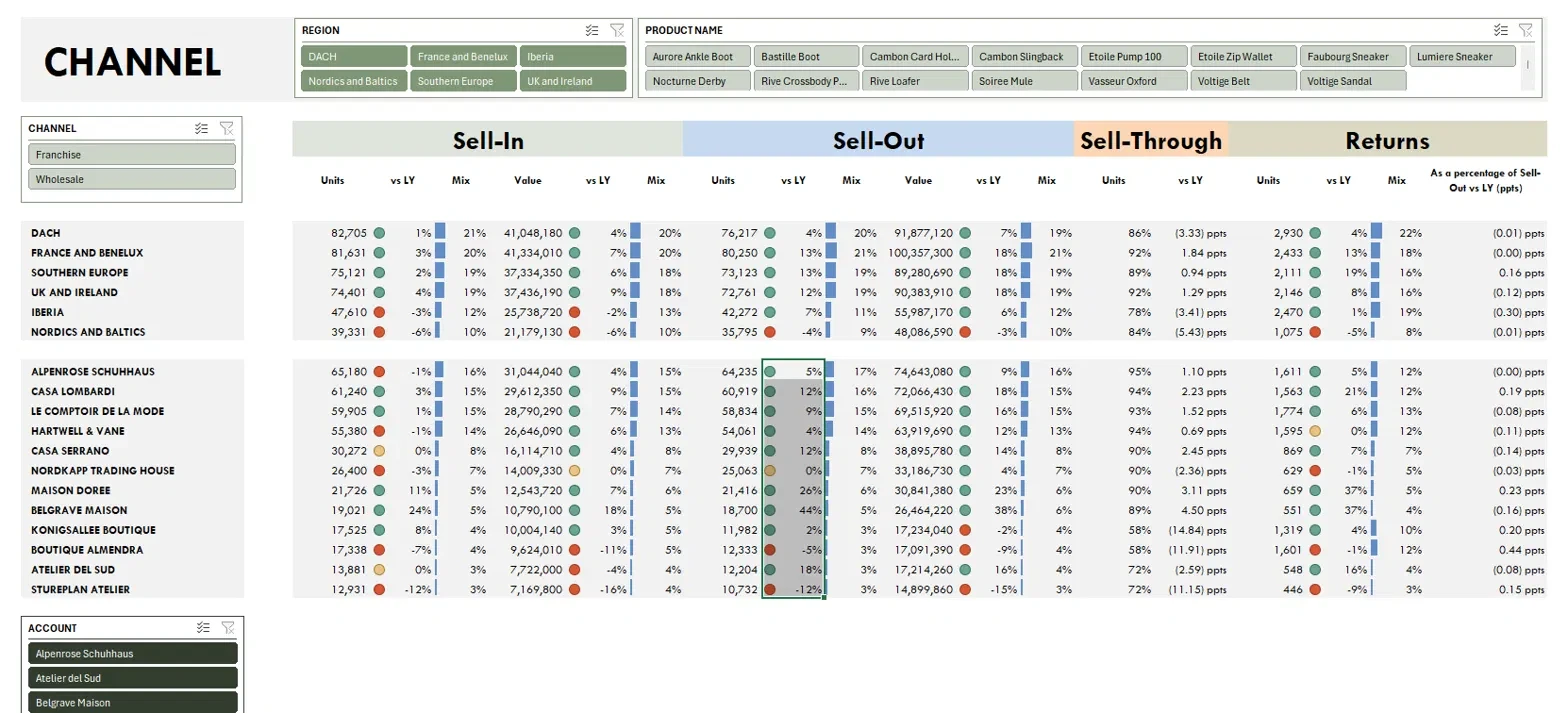Click the Product Name slicer scrollbar
This screenshot has width=1568, height=713.
tap(1526, 68)
